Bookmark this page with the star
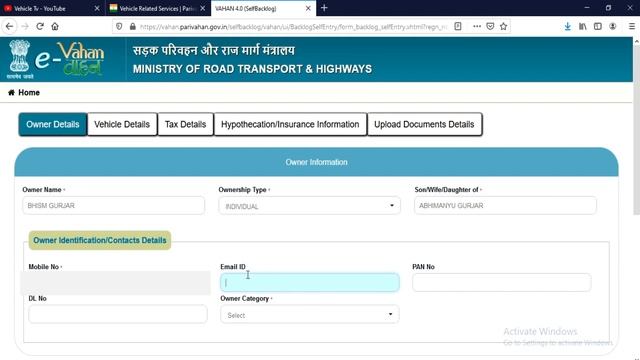The width and height of the screenshot is (640, 360). coord(504,26)
